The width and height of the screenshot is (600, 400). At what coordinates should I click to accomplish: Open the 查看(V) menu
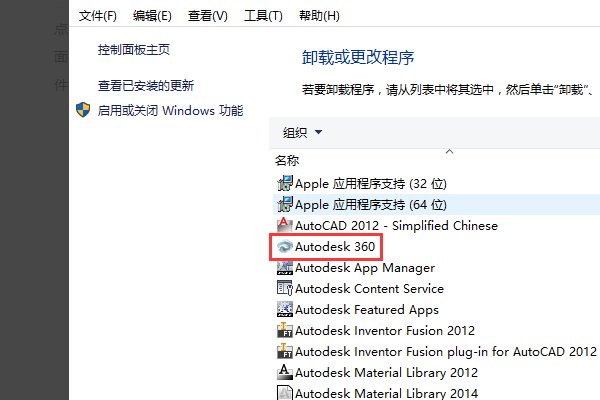(208, 16)
